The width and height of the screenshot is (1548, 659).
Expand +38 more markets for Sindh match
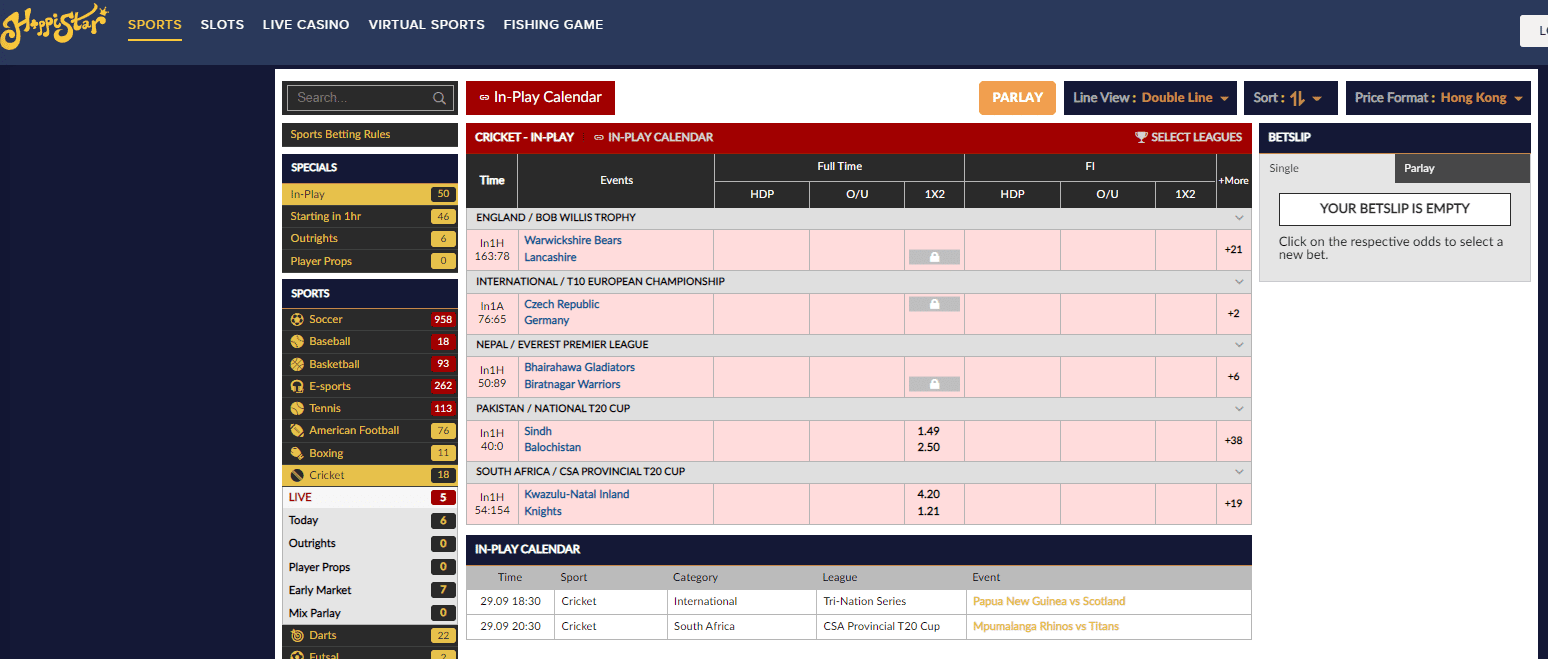pos(1234,440)
